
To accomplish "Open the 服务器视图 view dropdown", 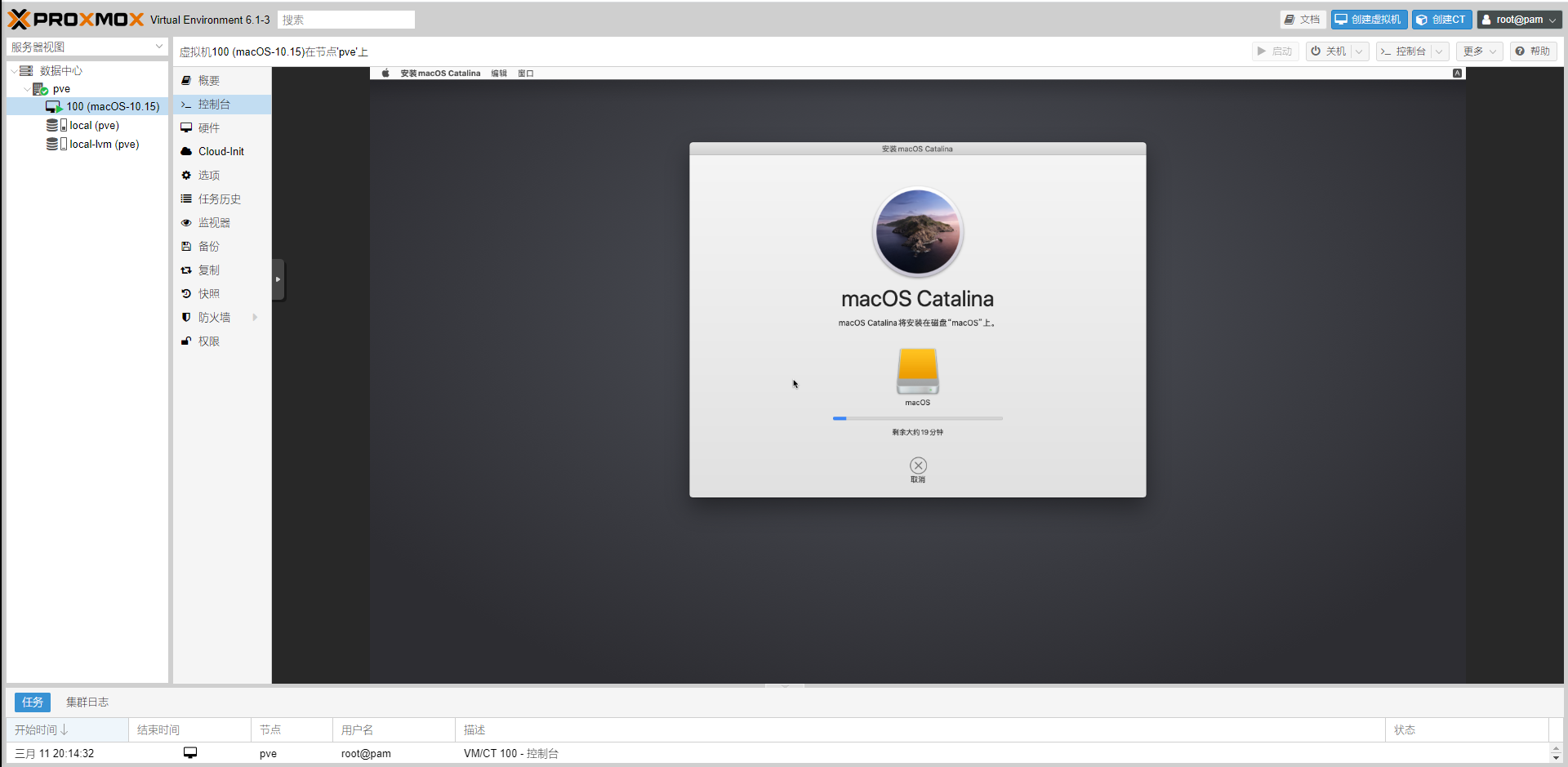I will (x=87, y=47).
